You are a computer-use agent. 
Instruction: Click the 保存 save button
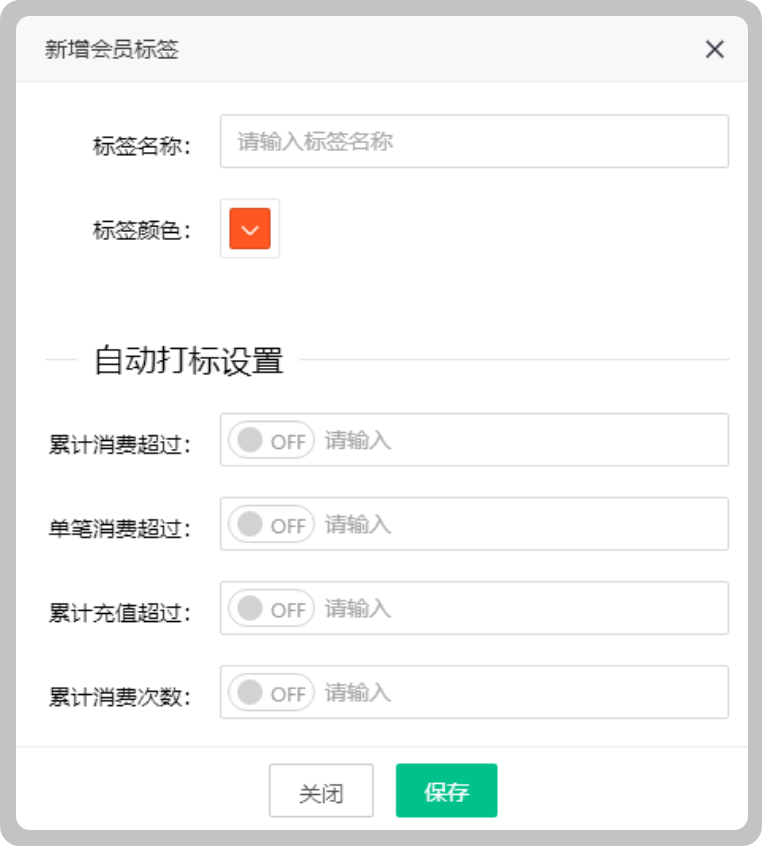446,790
